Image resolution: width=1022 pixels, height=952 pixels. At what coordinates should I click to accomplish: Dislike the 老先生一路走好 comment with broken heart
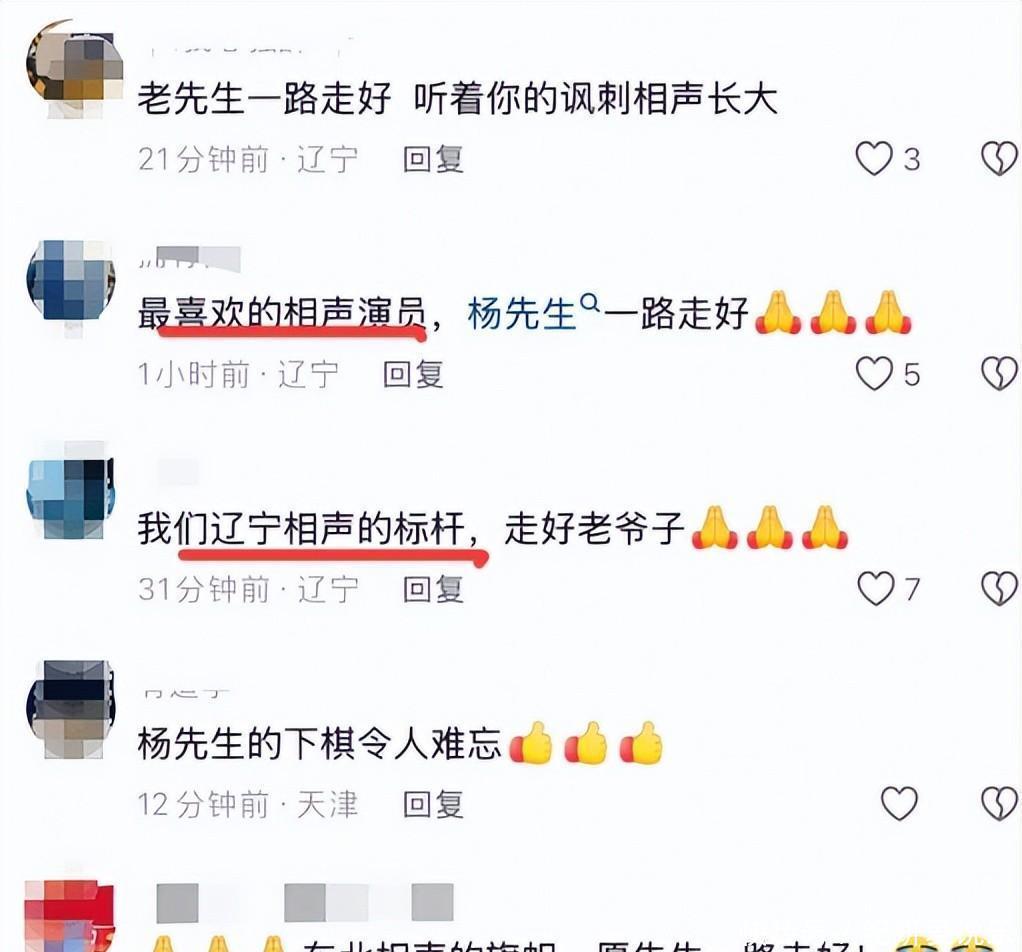click(999, 159)
